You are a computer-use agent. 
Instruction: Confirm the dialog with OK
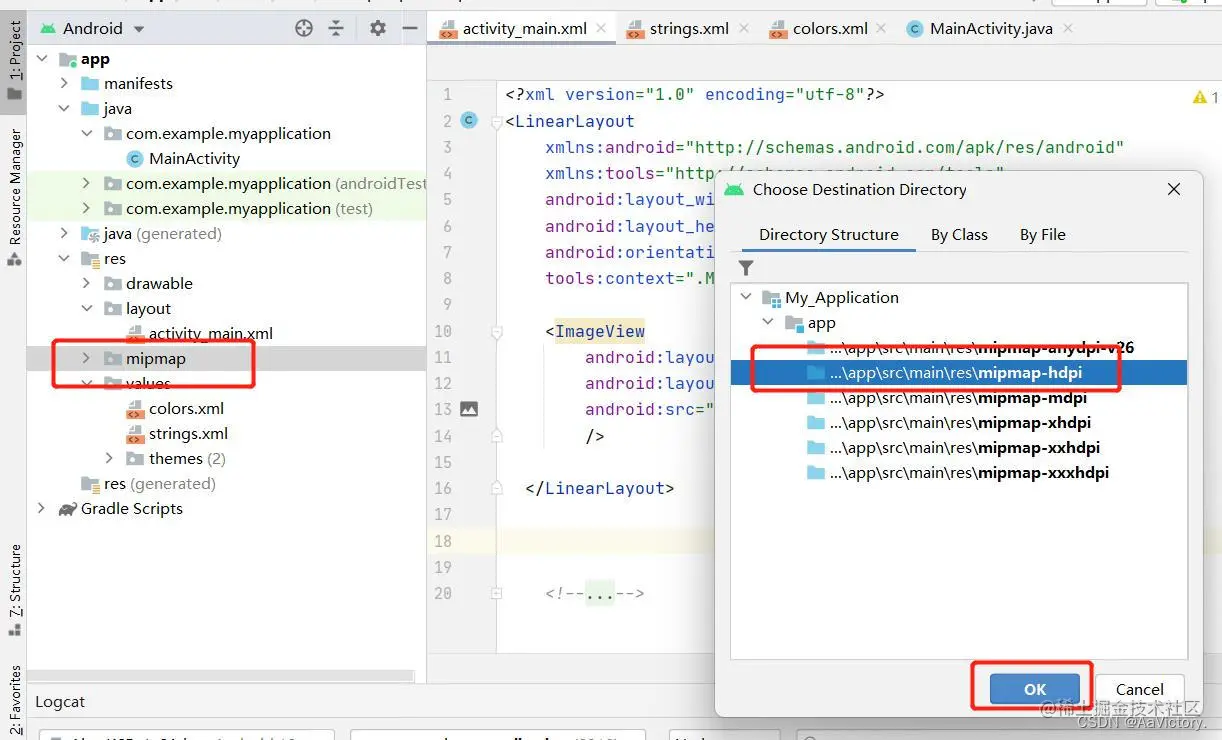click(1034, 689)
